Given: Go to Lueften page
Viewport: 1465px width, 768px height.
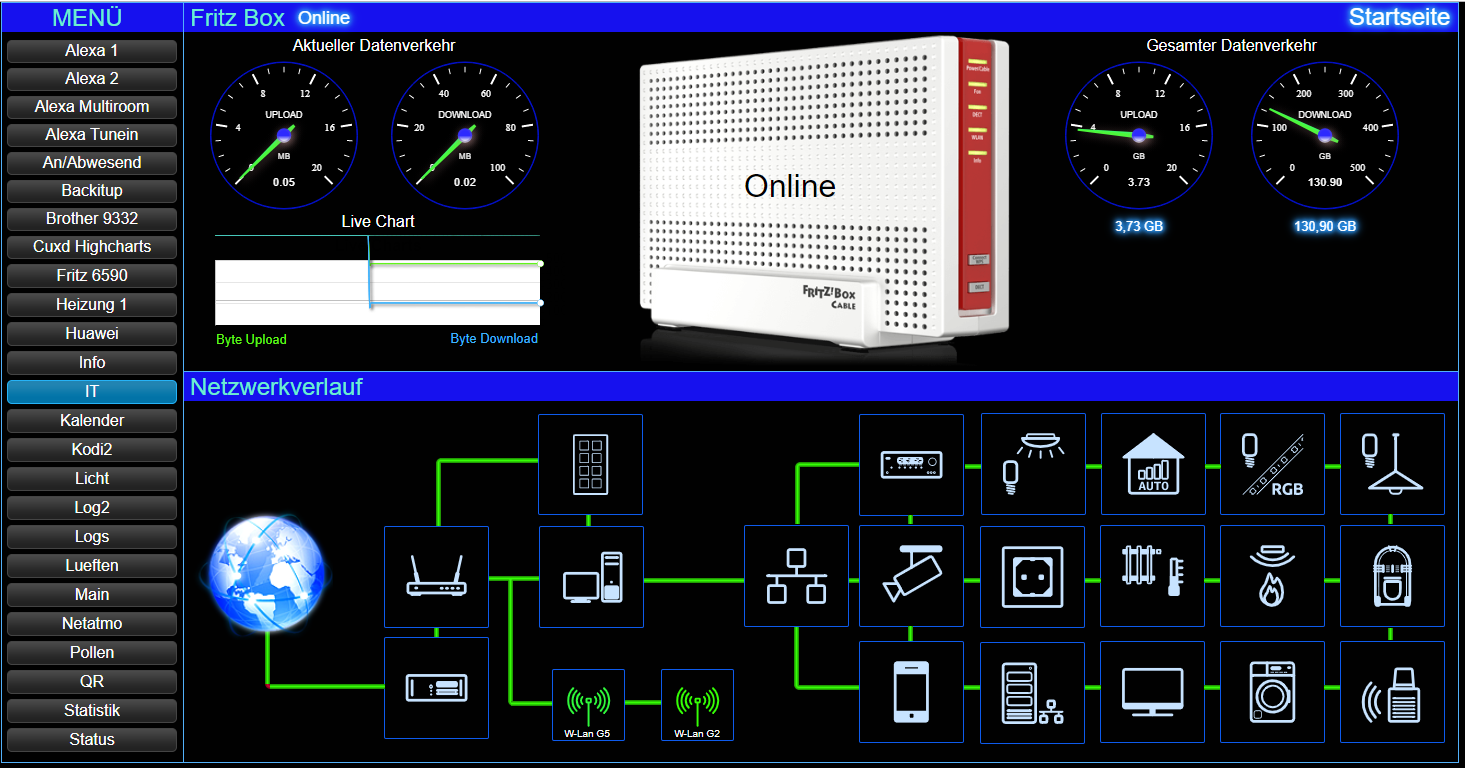Looking at the screenshot, I should (92, 565).
